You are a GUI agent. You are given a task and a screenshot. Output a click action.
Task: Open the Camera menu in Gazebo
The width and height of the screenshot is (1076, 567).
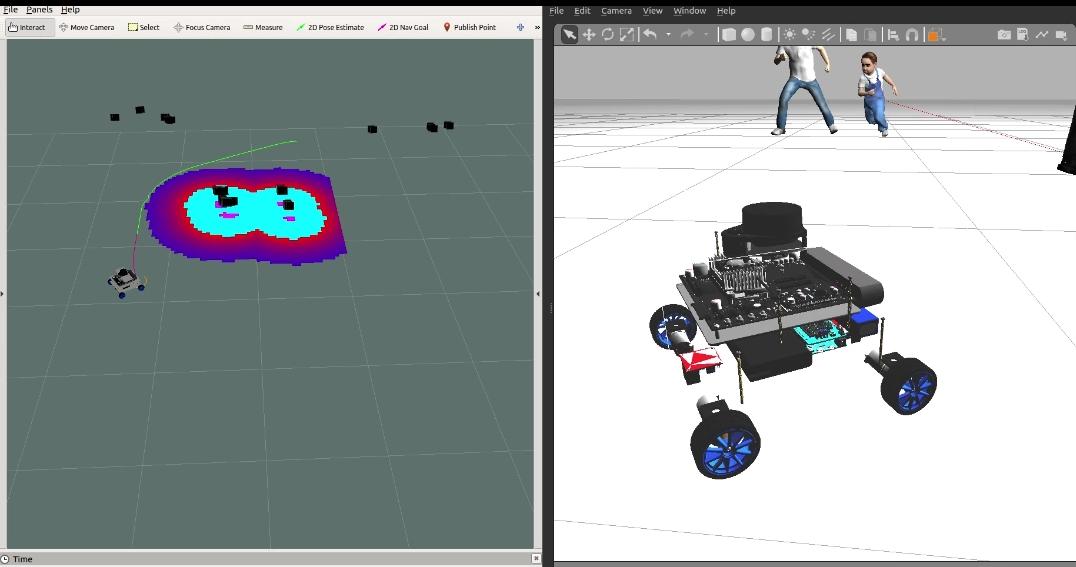point(616,11)
